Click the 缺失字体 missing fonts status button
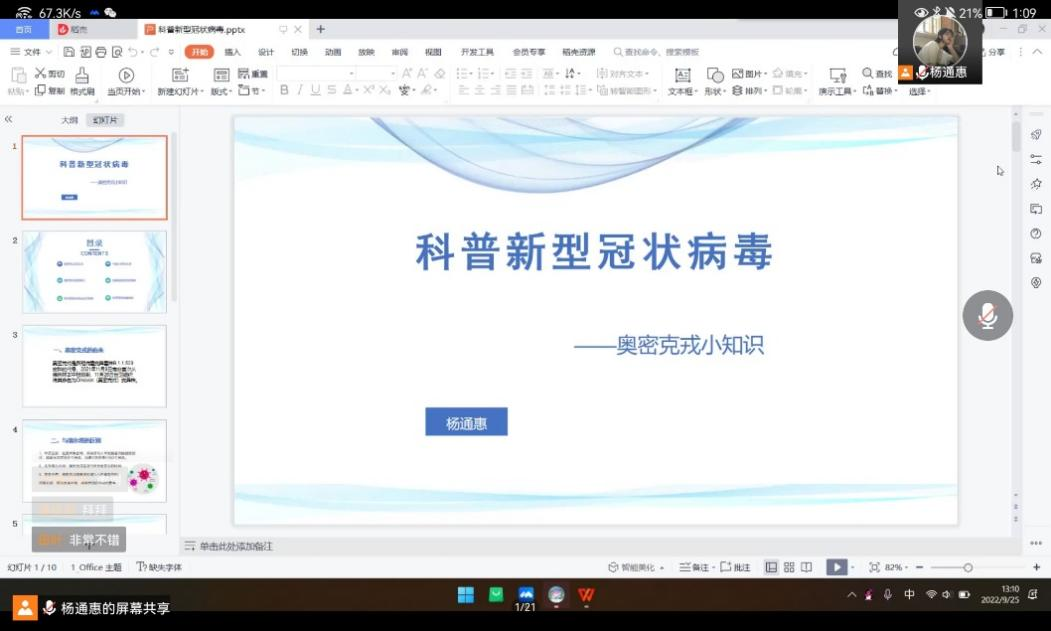This screenshot has height=631, width=1051. (160, 567)
